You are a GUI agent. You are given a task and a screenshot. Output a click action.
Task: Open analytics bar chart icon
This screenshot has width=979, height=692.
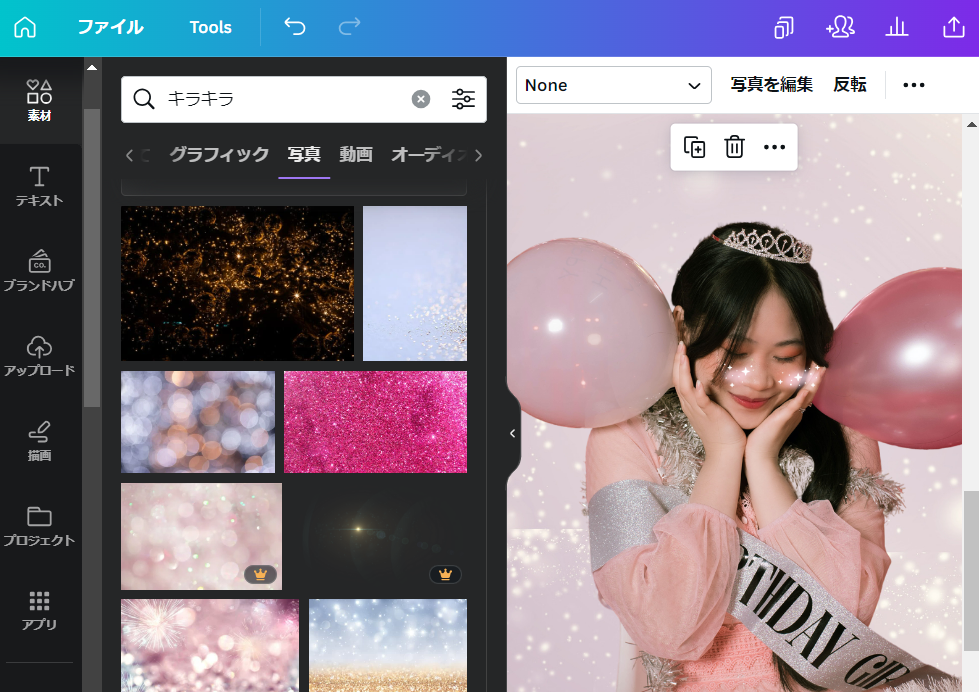[x=897, y=27]
